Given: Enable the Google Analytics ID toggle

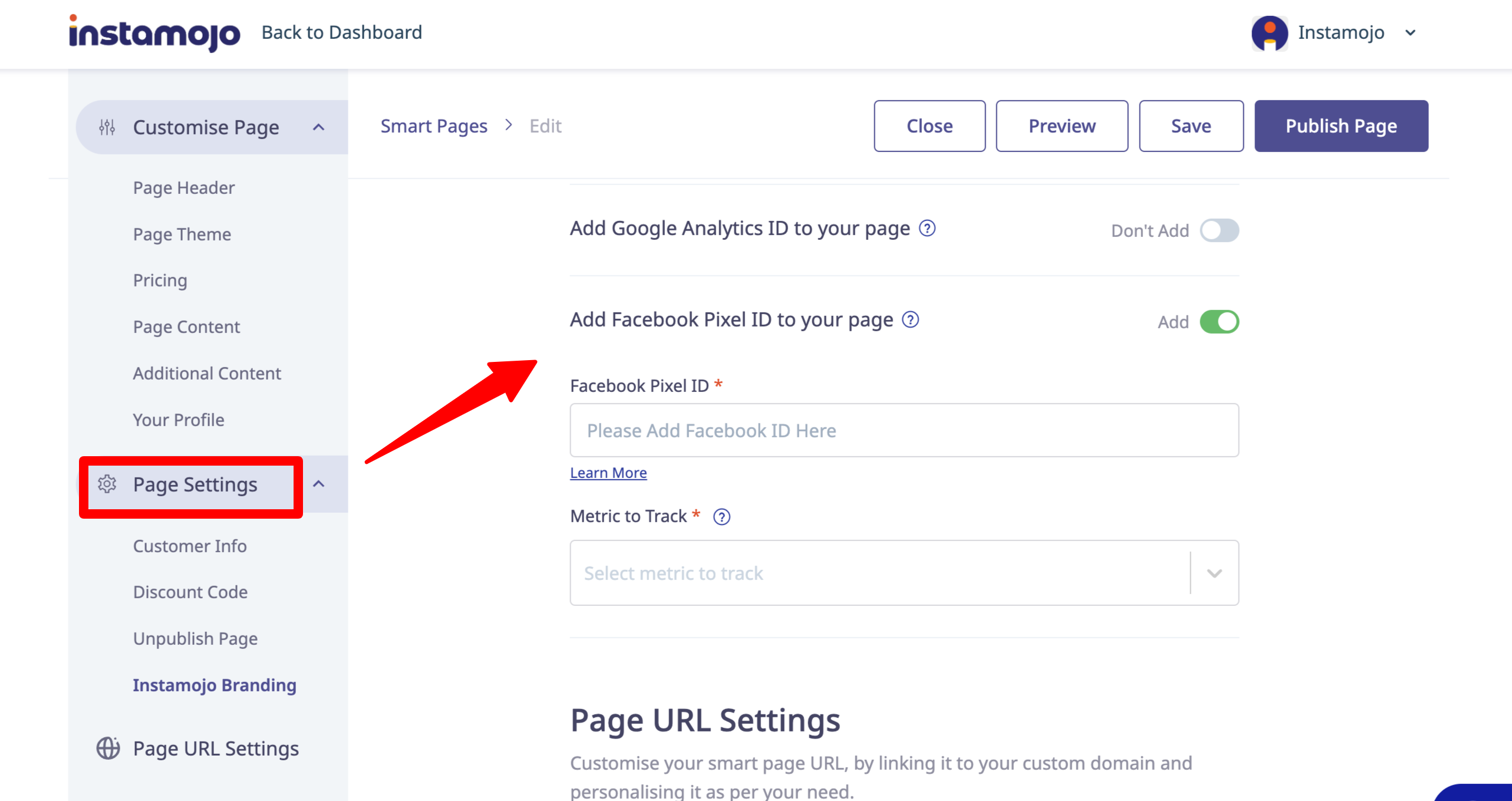Looking at the screenshot, I should coord(1220,230).
